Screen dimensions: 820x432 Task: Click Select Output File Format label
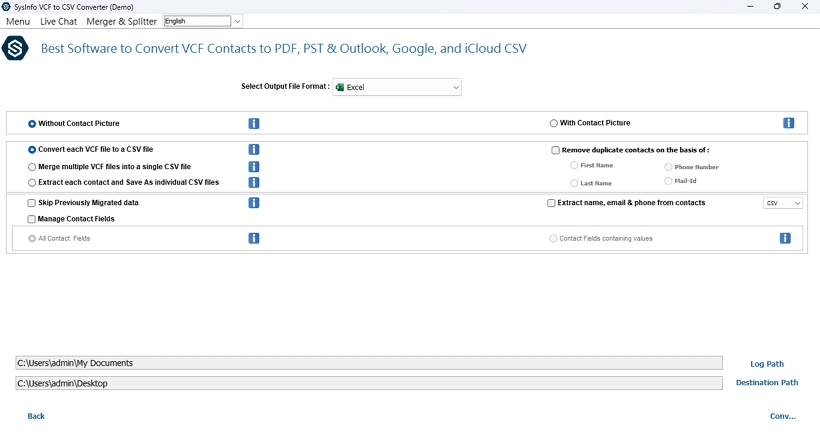coord(285,86)
